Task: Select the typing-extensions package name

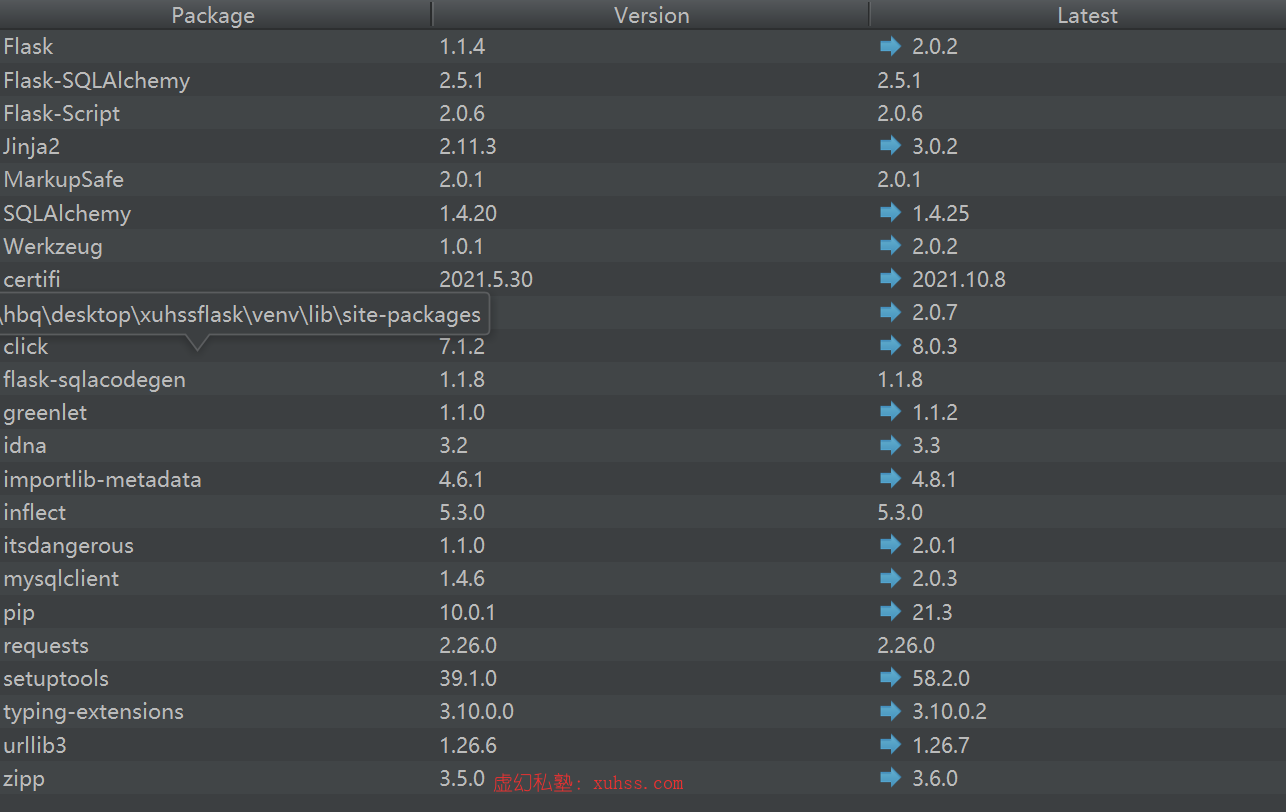Action: tap(94, 712)
